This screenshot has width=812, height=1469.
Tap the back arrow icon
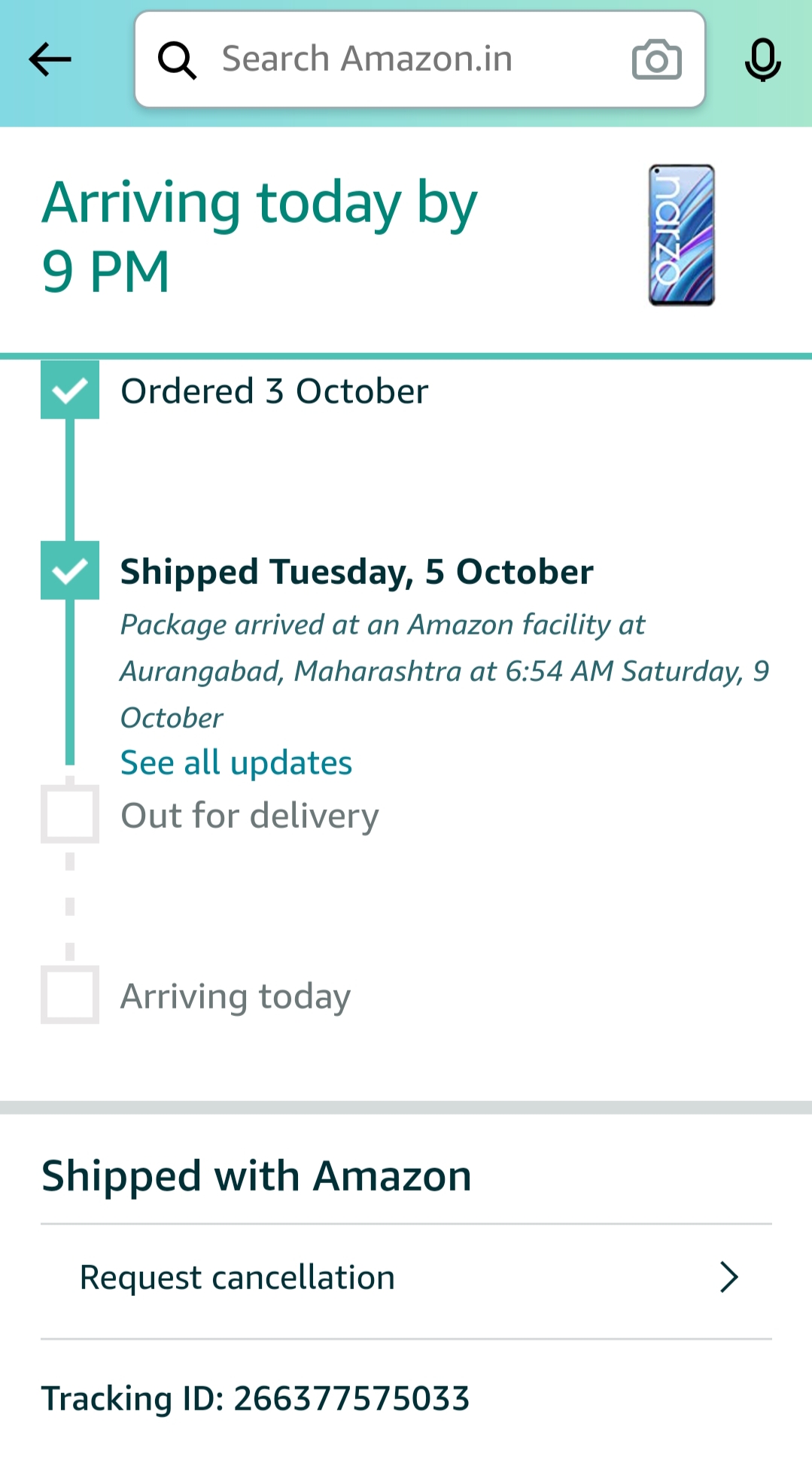(50, 59)
